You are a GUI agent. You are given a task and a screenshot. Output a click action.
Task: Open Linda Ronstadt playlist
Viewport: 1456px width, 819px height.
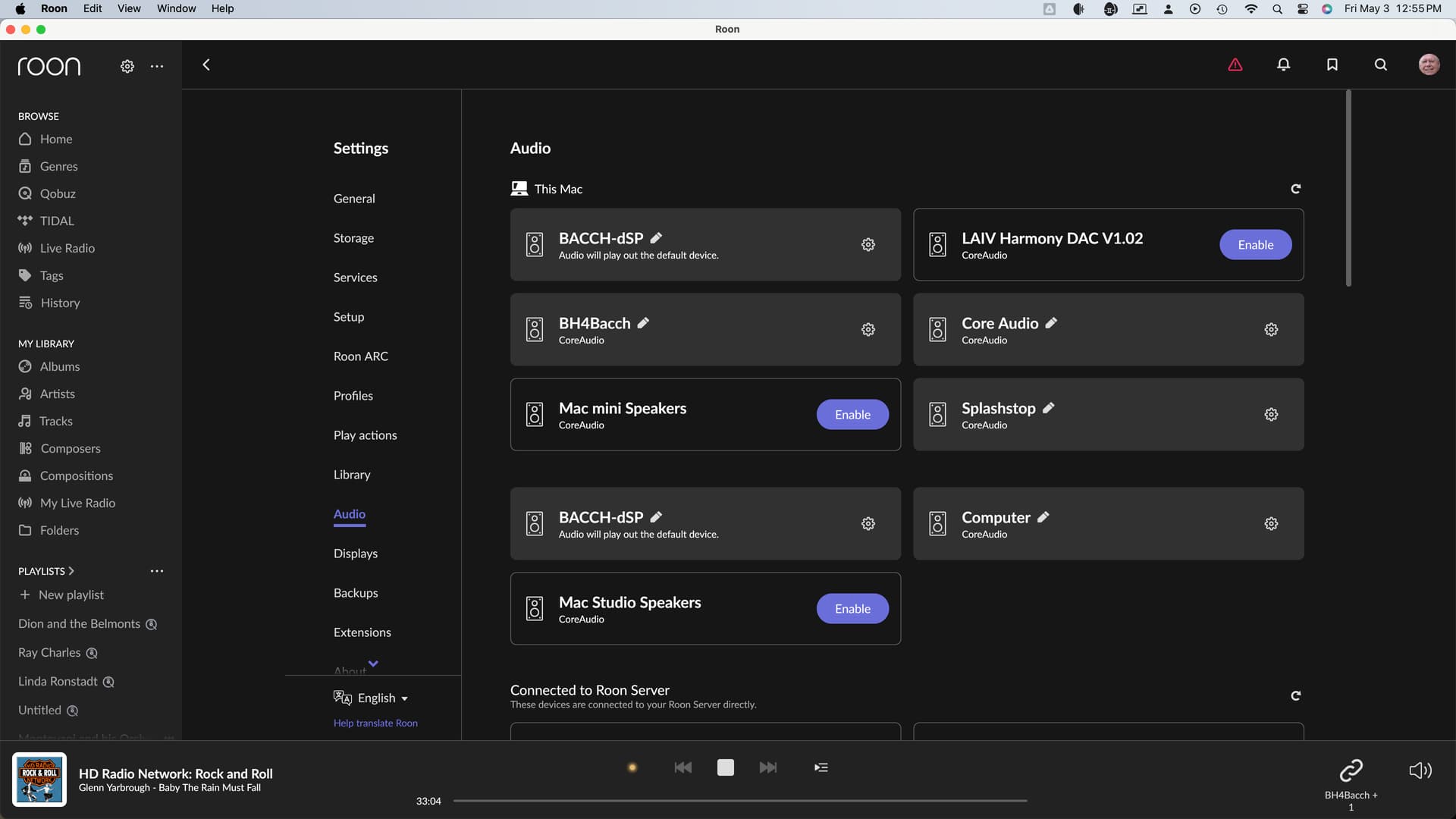coord(66,682)
